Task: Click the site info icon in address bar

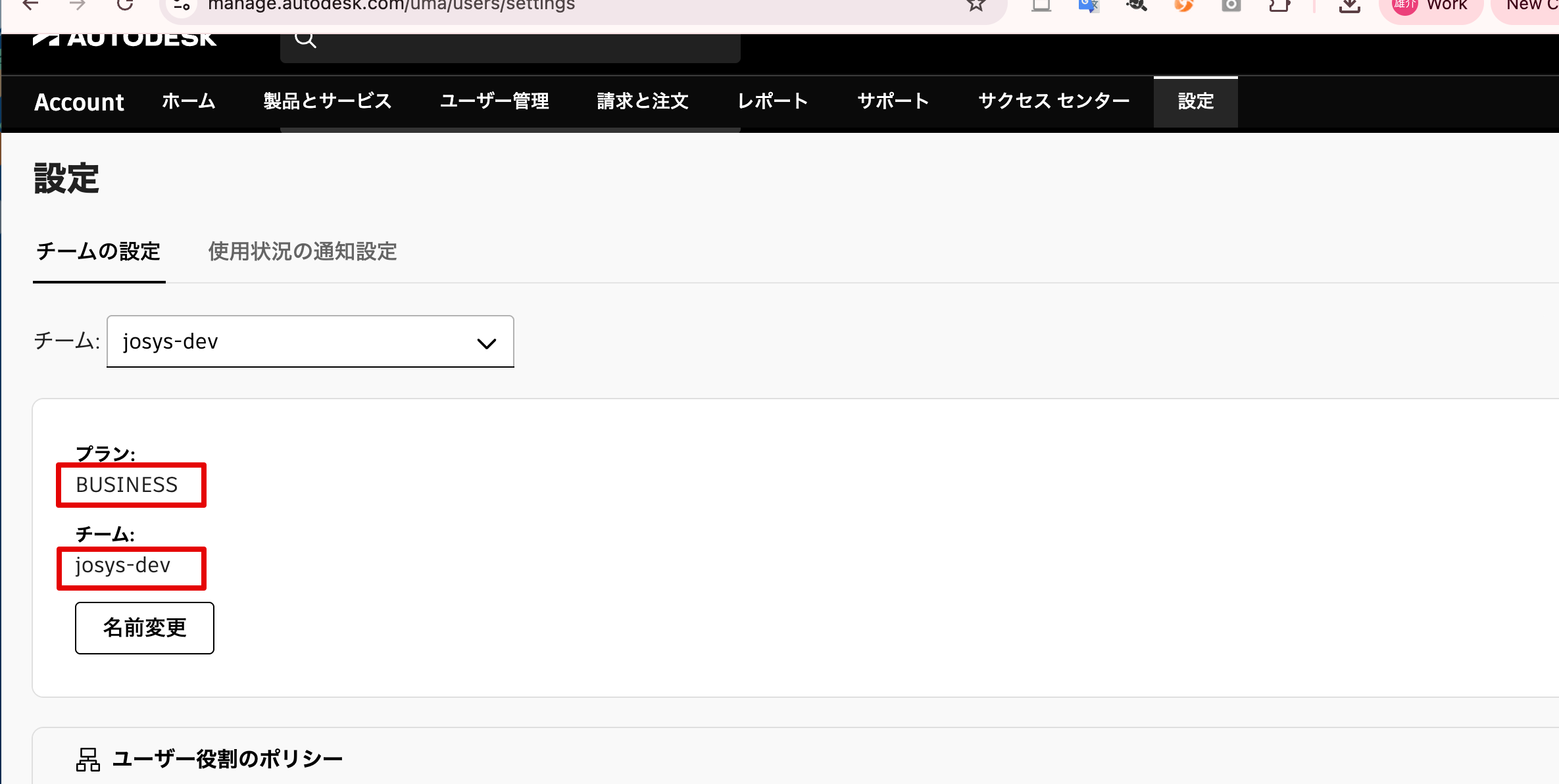Action: pyautogui.click(x=182, y=5)
